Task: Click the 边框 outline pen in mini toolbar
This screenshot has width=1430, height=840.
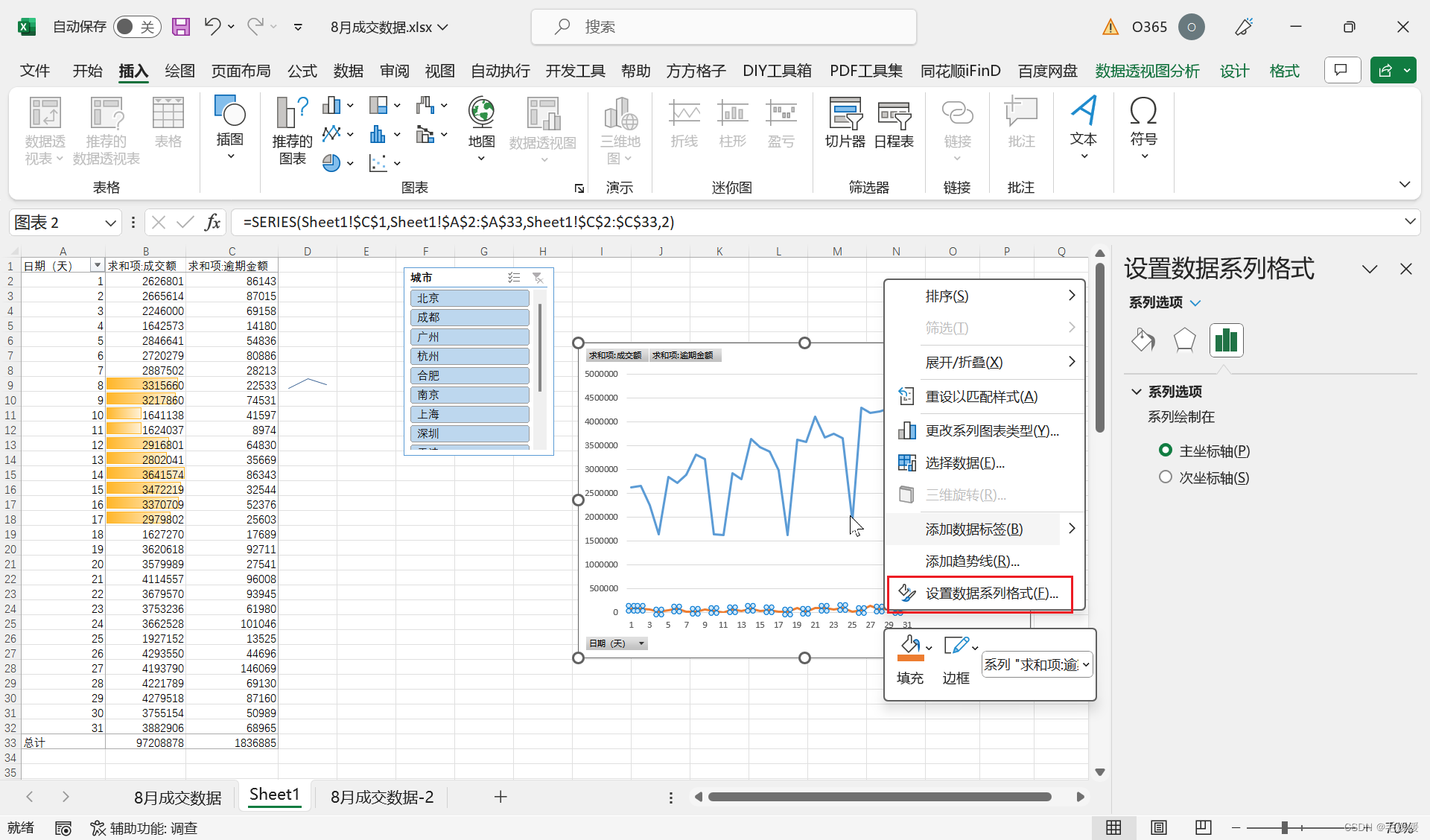Action: click(956, 646)
